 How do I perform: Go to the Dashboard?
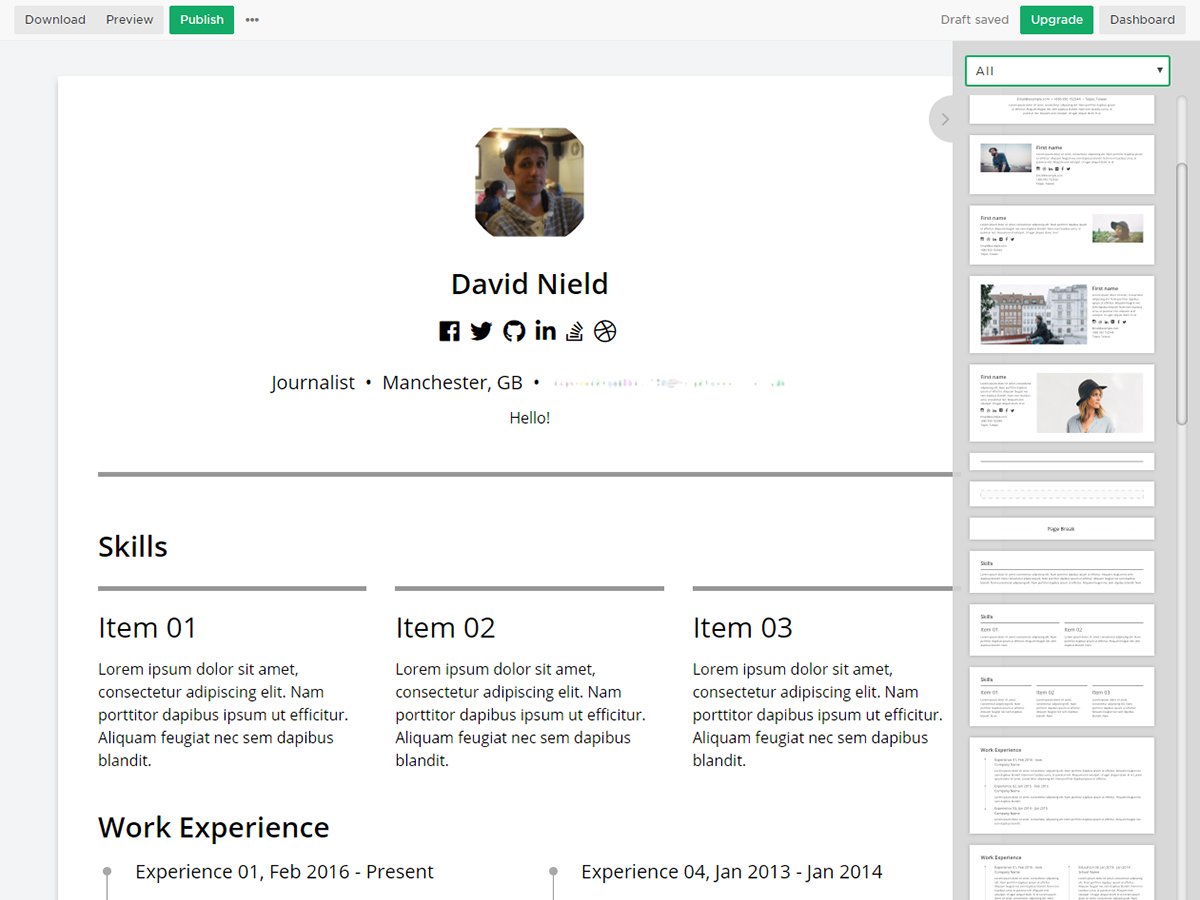(1142, 20)
